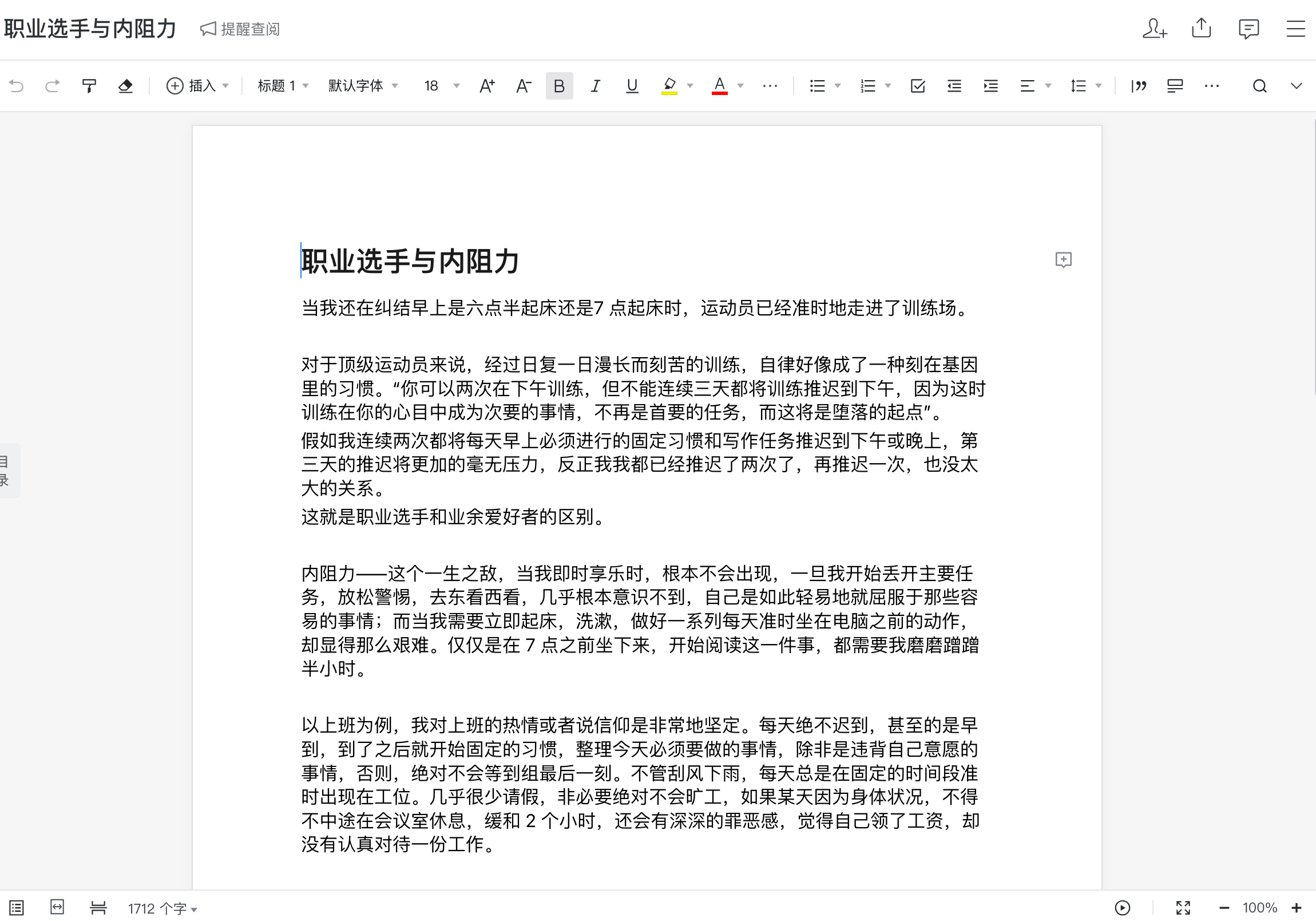
Task: Open the 标题 1 style dropdown
Action: [283, 86]
